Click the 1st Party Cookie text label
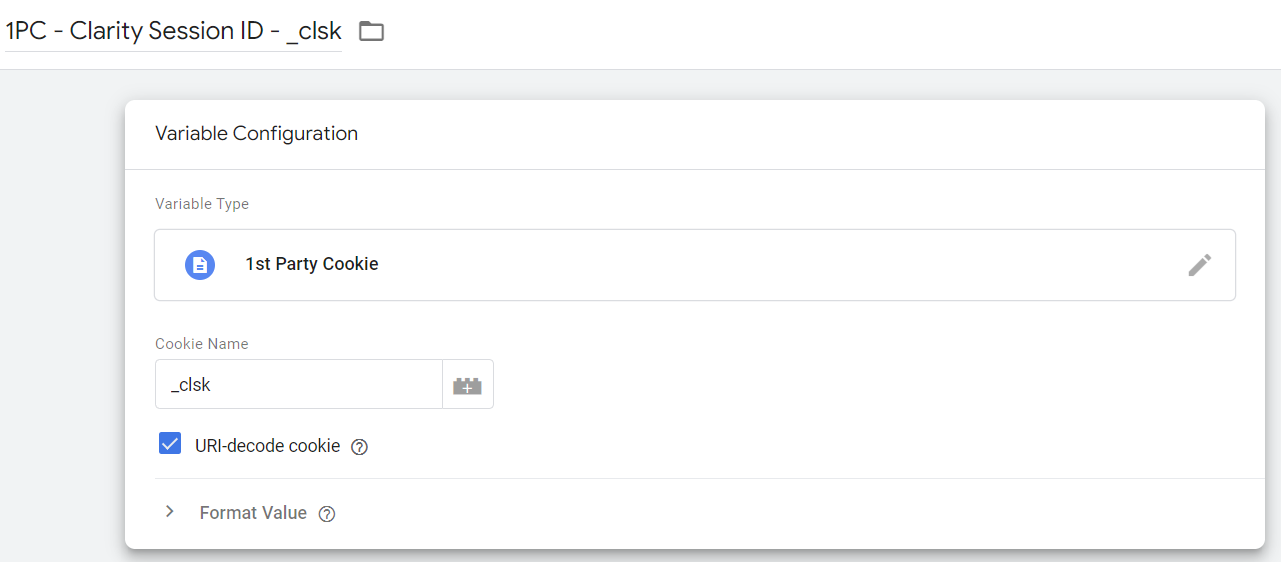This screenshot has width=1281, height=562. pos(312,265)
